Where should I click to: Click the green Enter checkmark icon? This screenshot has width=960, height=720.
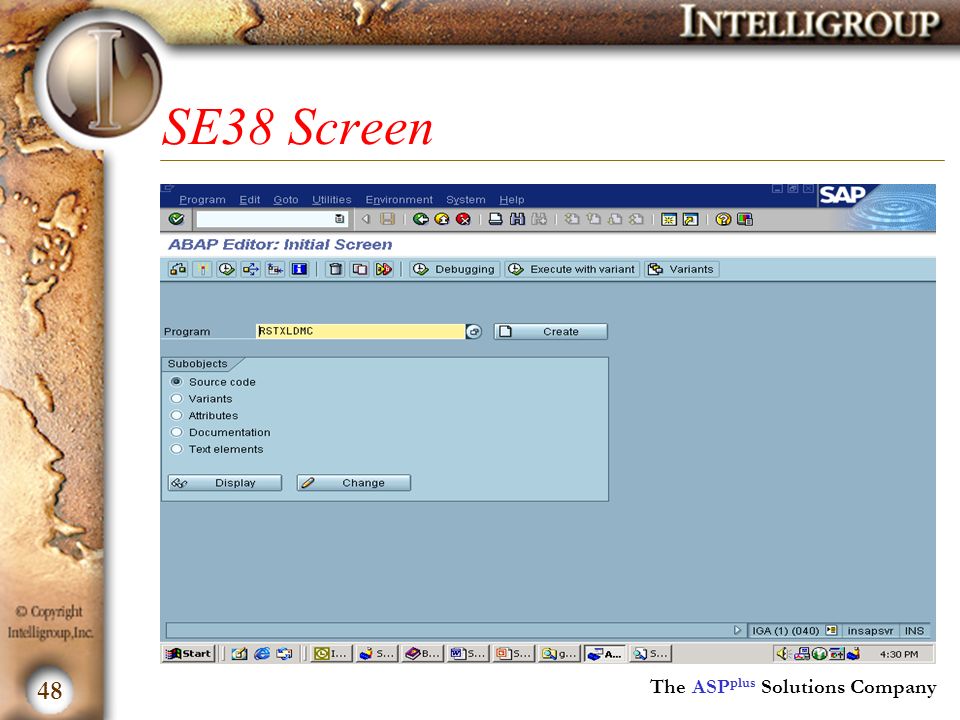pyautogui.click(x=176, y=219)
